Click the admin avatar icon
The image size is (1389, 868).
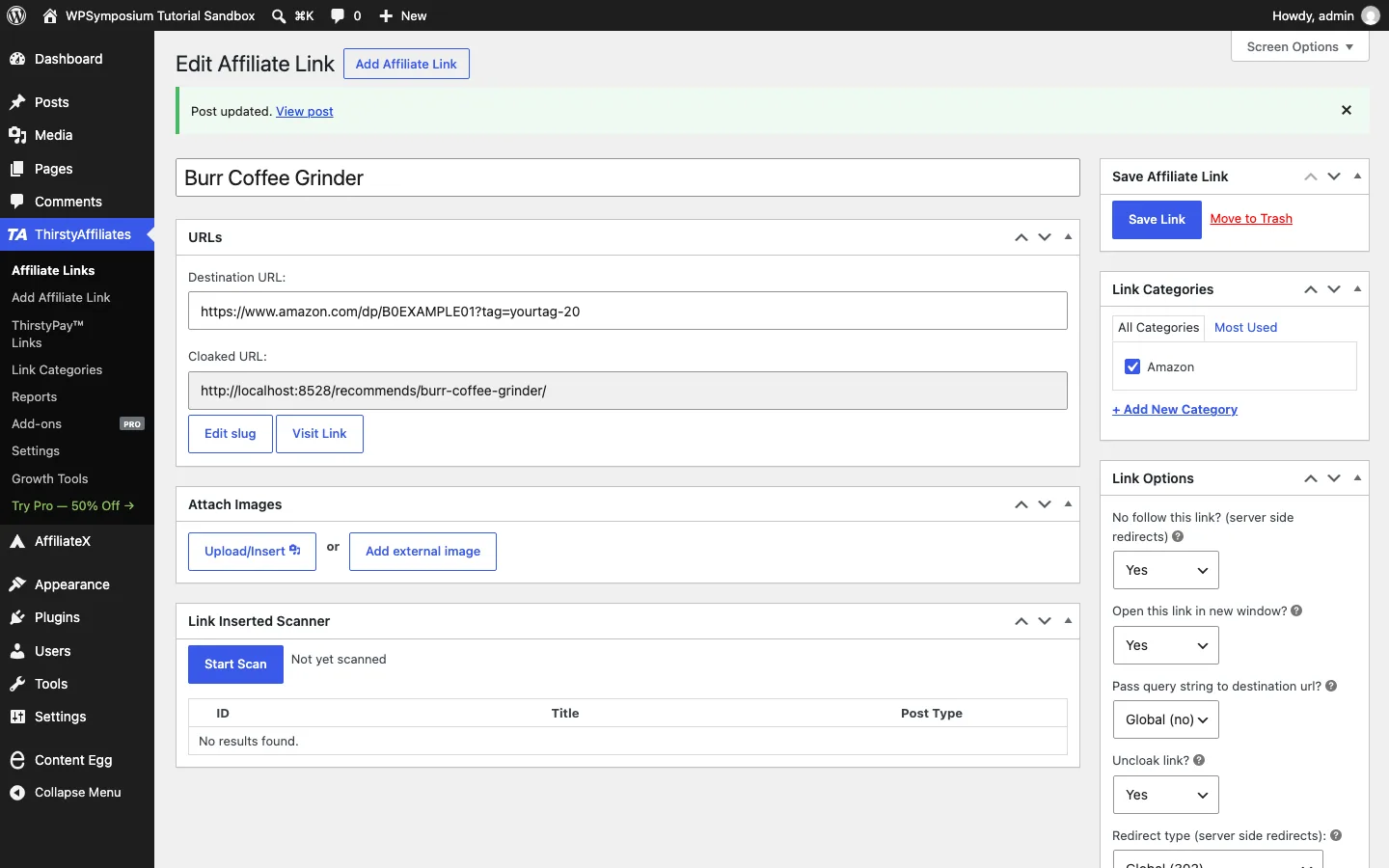coord(1371,15)
